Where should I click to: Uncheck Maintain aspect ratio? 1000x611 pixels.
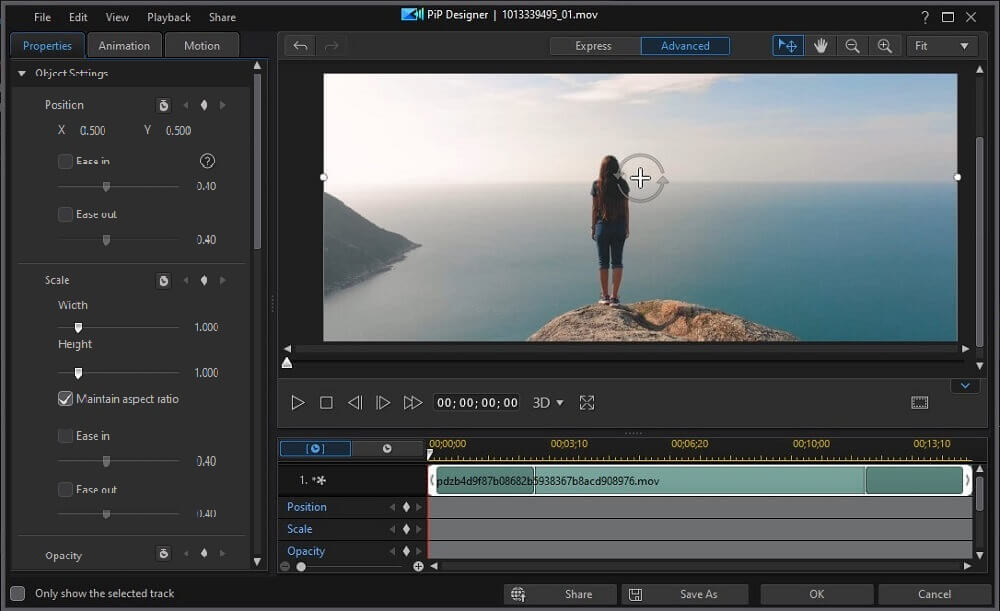(66, 399)
